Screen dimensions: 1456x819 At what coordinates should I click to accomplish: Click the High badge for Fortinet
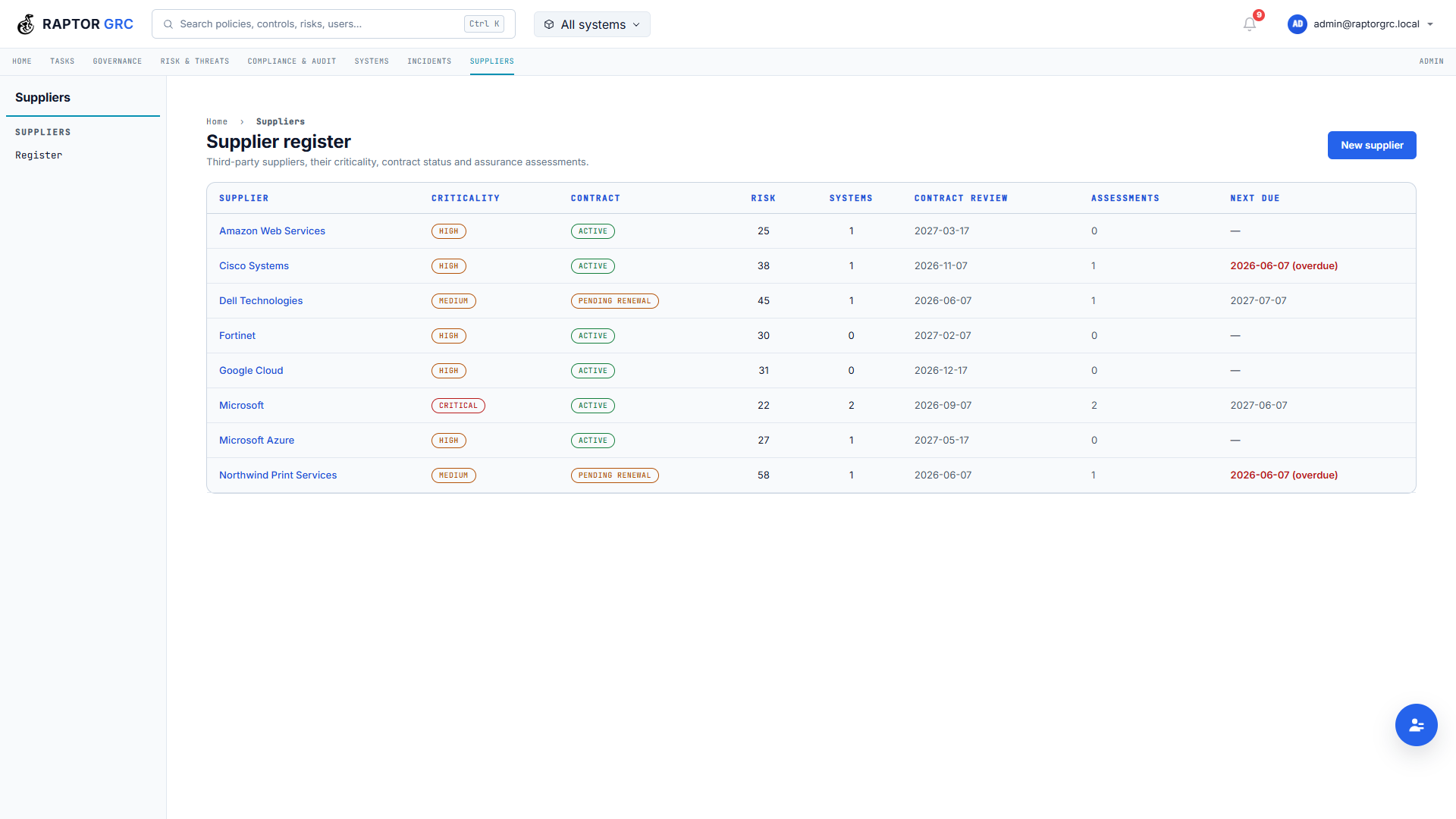[449, 336]
